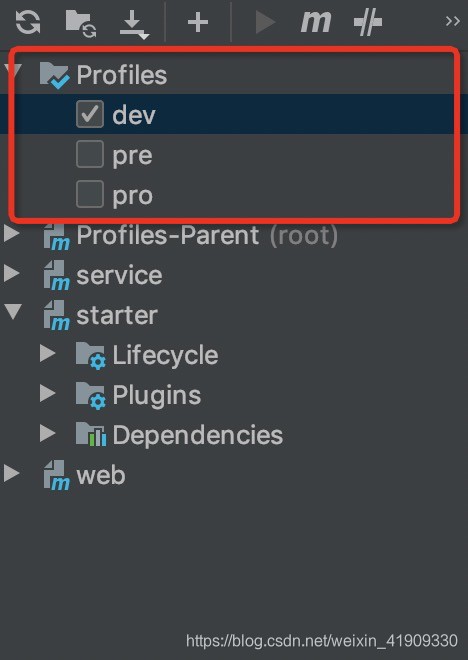Add a Maven project with the plus icon

198,22
